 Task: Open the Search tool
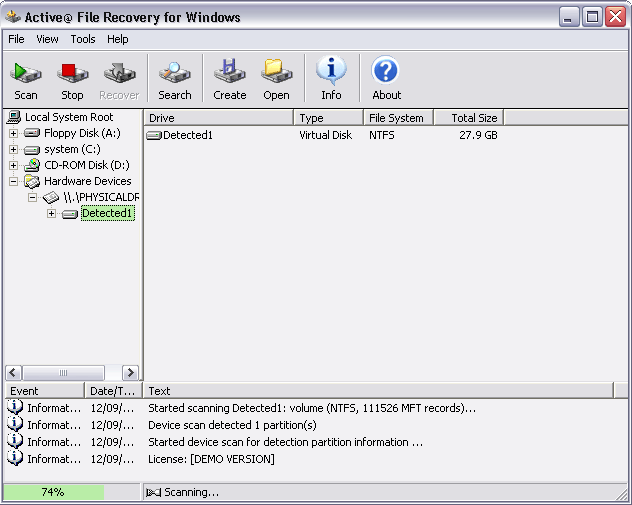(x=174, y=79)
